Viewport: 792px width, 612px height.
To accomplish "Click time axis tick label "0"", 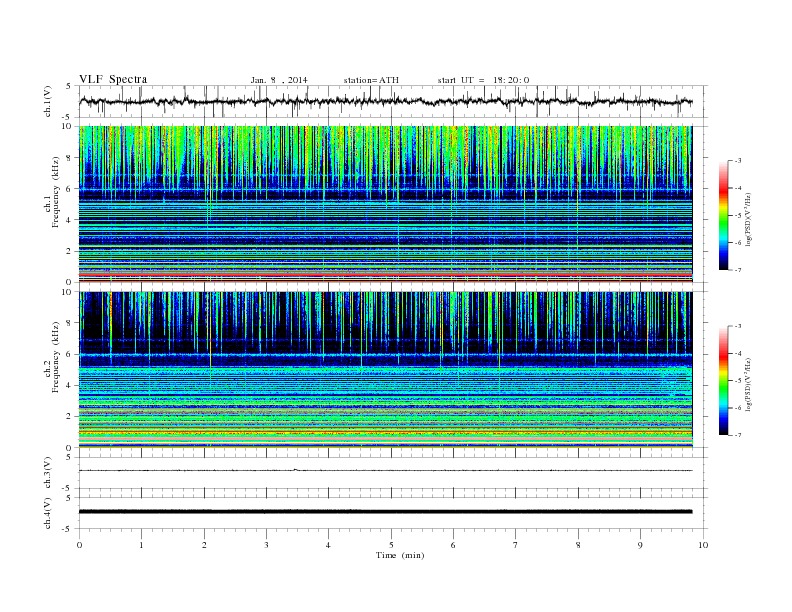I will point(79,545).
